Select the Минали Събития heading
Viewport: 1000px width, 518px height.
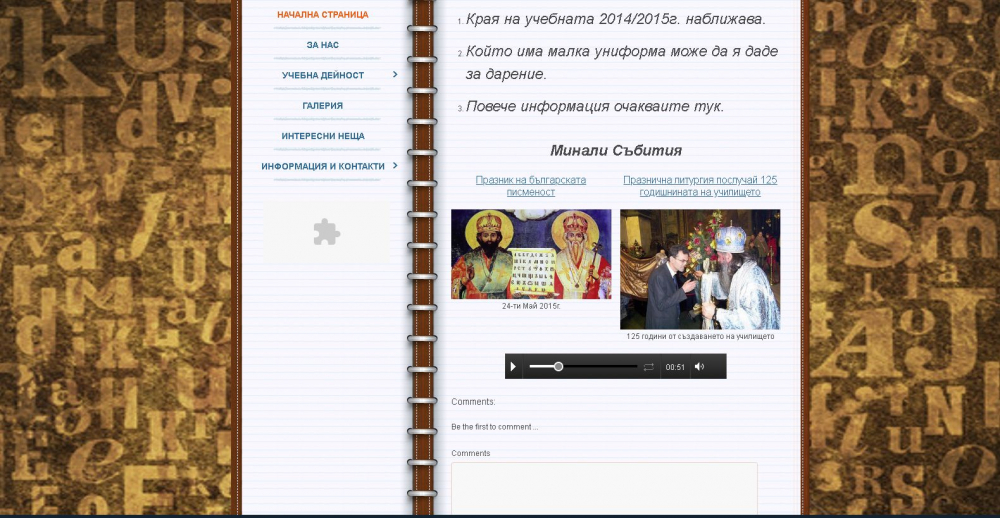615,151
